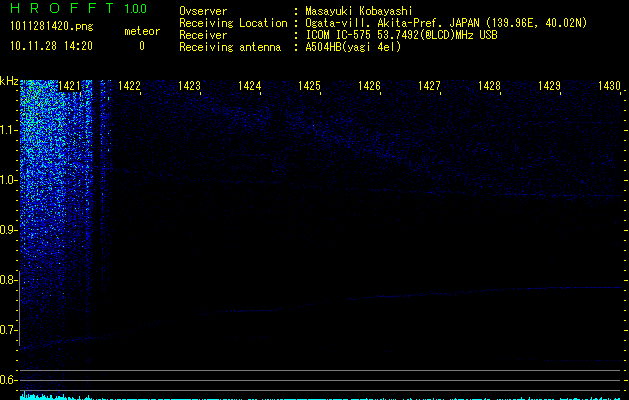The height and width of the screenshot is (400, 629).
Task: Click the timestamp 10.11.28 14:20
Action: (51, 46)
